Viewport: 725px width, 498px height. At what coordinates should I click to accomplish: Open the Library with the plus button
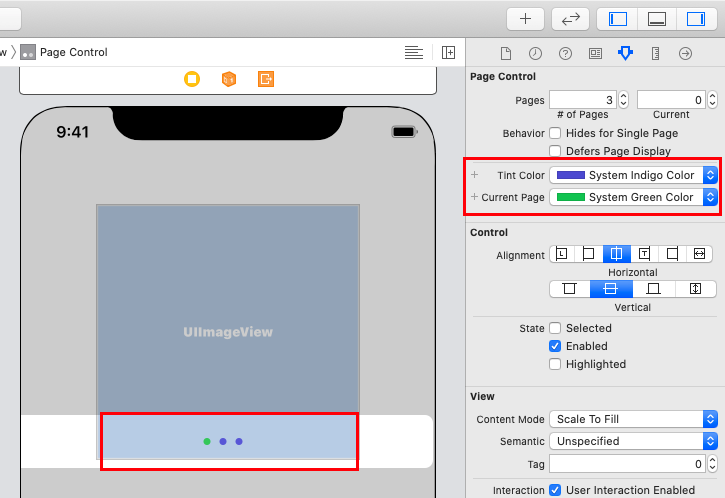coord(525,19)
